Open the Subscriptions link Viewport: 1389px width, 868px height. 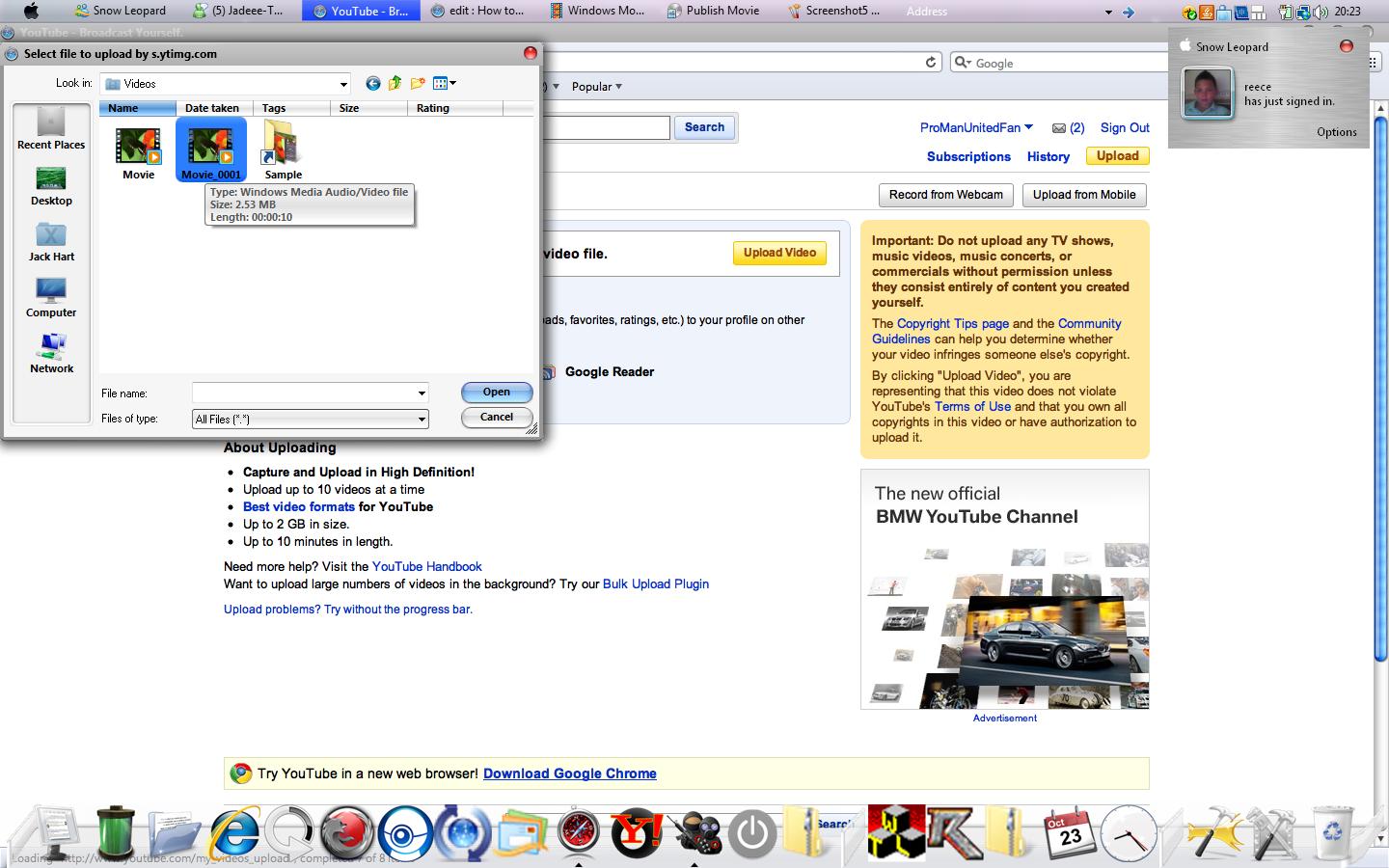[x=968, y=156]
